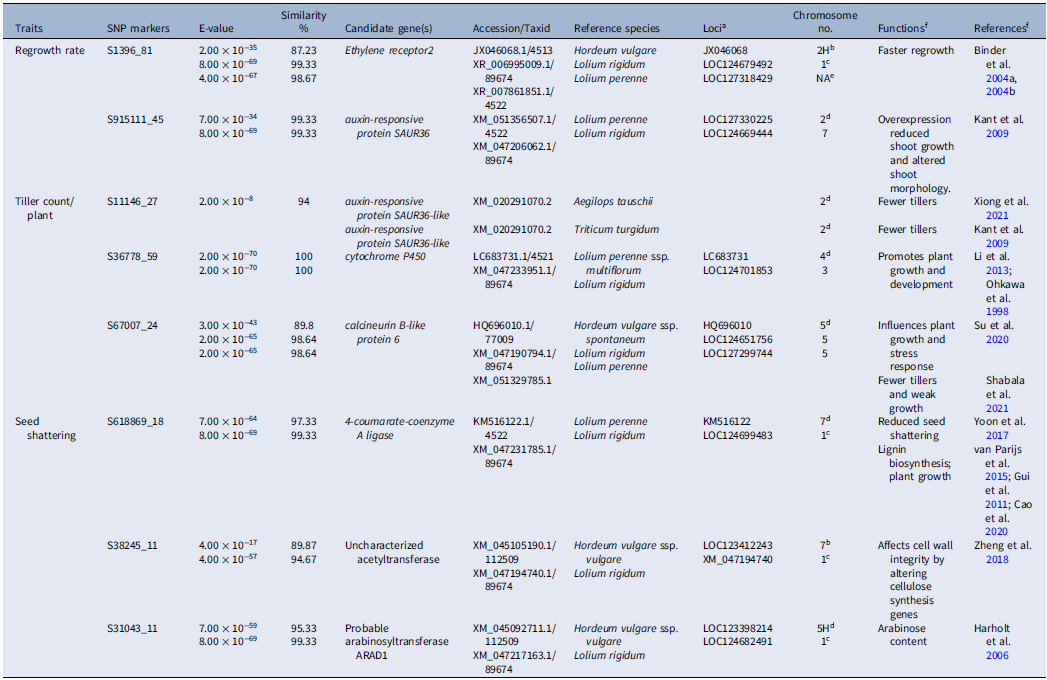Click reference species Aegilops tauschii
The height and width of the screenshot is (680, 1047).
pos(613,201)
